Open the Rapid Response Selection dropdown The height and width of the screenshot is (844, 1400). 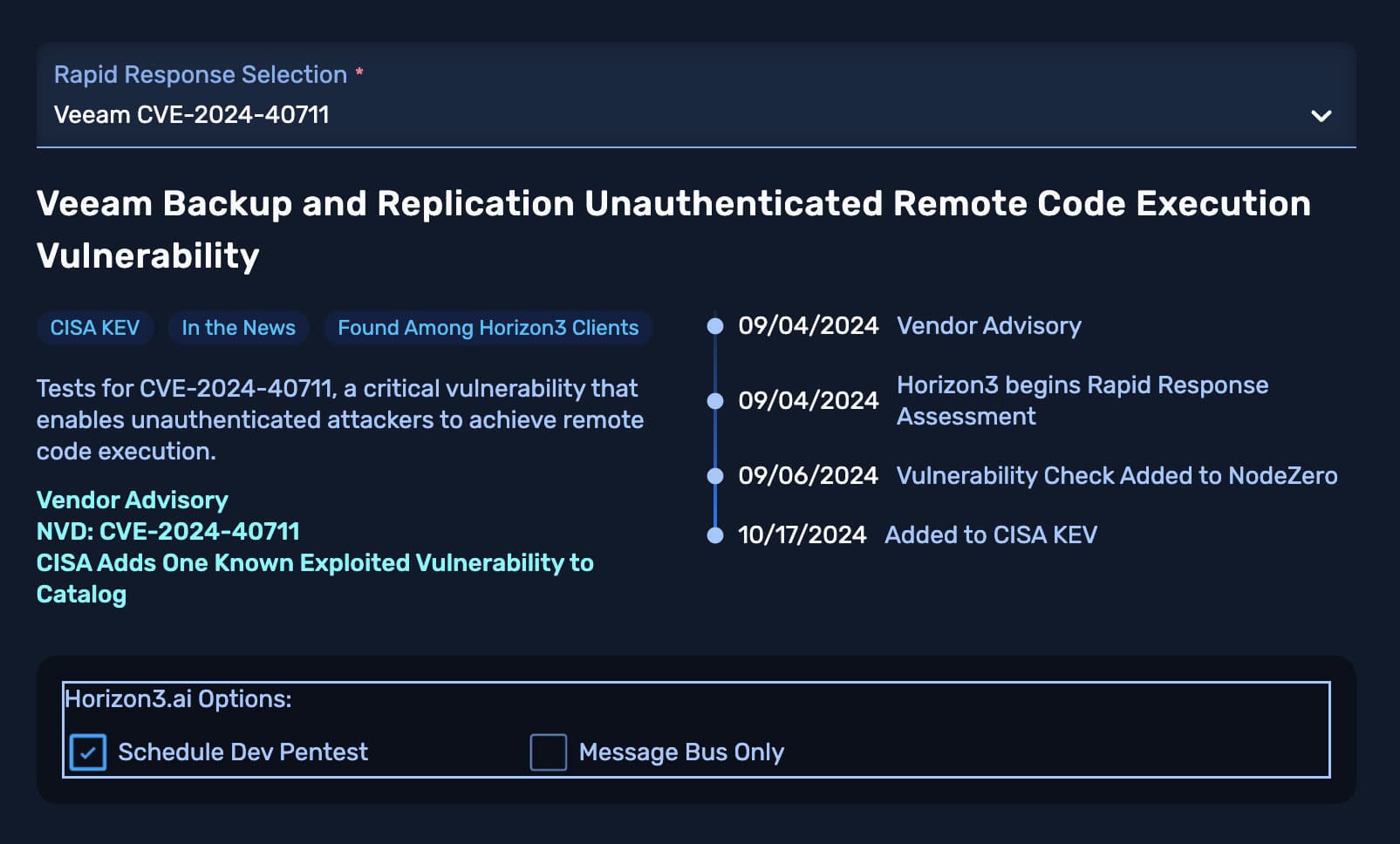[x=696, y=95]
